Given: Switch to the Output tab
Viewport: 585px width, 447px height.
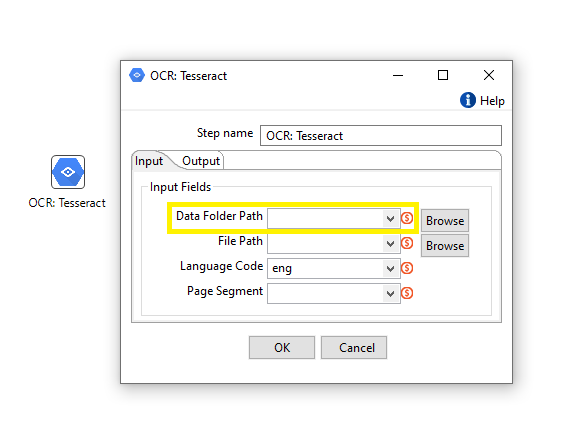Looking at the screenshot, I should click(x=201, y=161).
